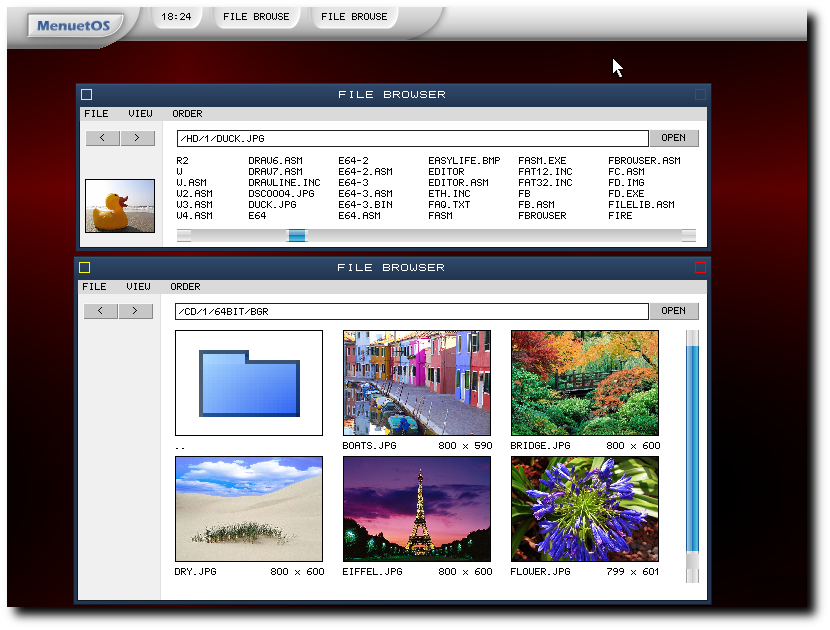This screenshot has width=830, height=630.
Task: Switch to the first FILE BROWSE taskbar entry
Action: click(x=256, y=17)
